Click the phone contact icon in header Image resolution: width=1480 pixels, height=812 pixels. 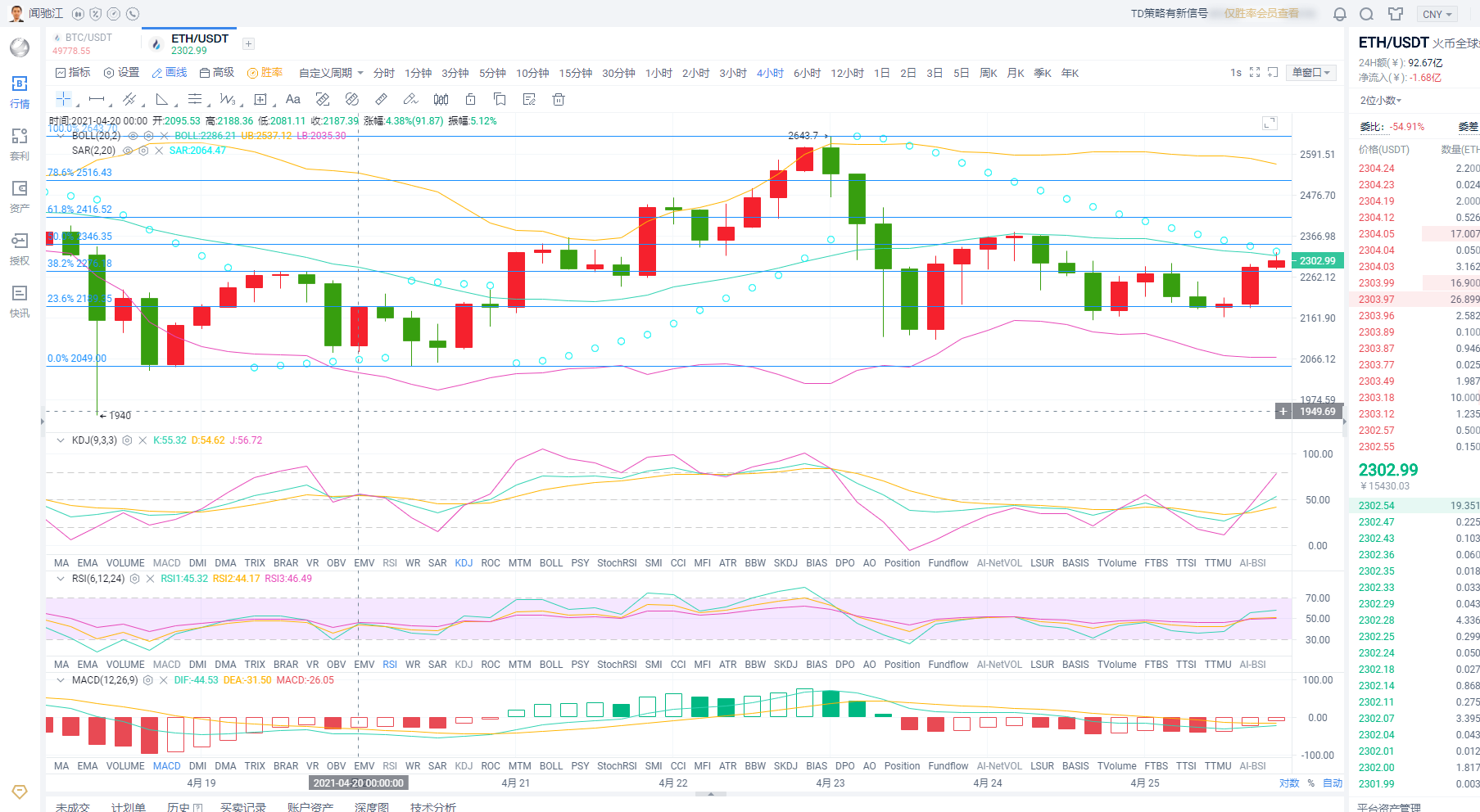[x=133, y=14]
